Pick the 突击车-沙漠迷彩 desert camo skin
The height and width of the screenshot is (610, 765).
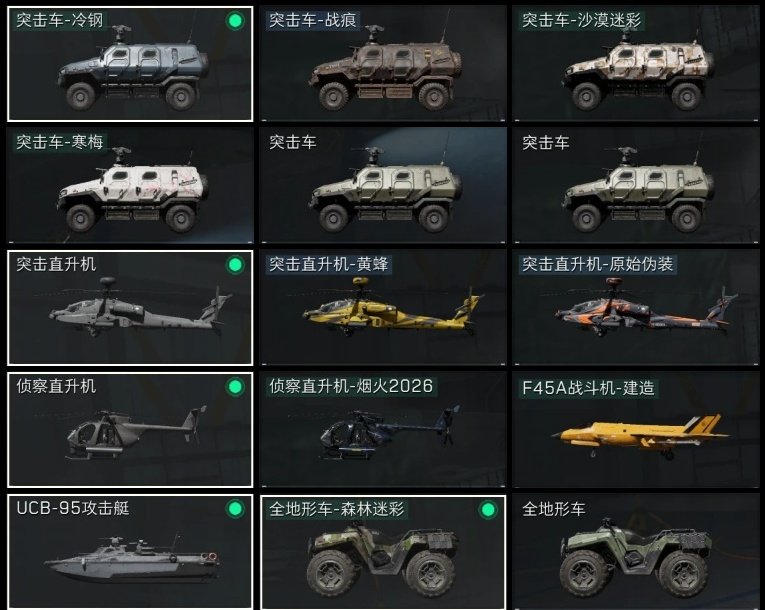click(636, 64)
